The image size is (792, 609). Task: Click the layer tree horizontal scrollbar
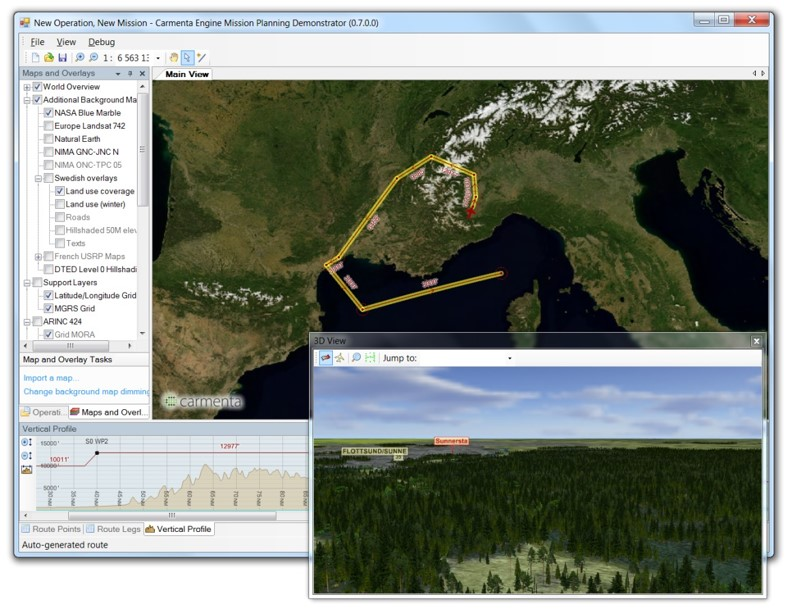pyautogui.click(x=70, y=346)
